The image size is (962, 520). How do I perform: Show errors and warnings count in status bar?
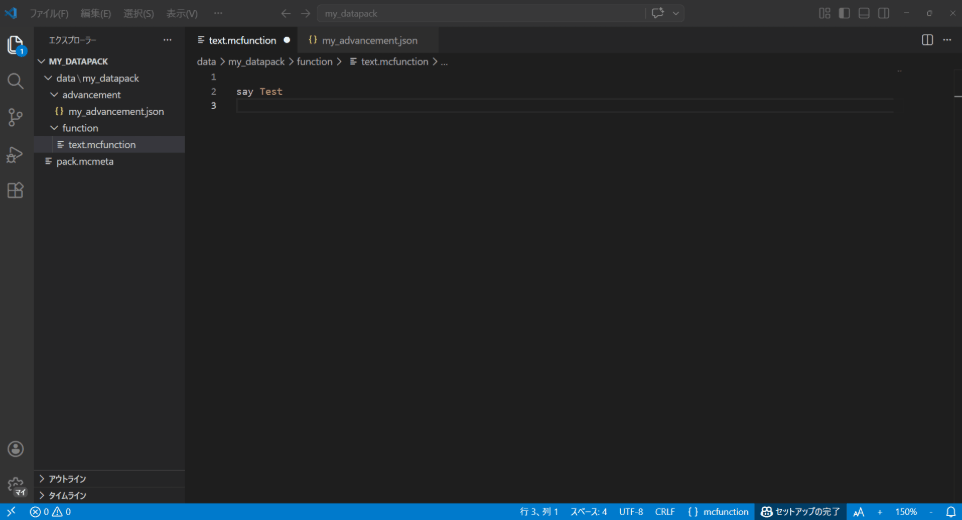tap(50, 511)
